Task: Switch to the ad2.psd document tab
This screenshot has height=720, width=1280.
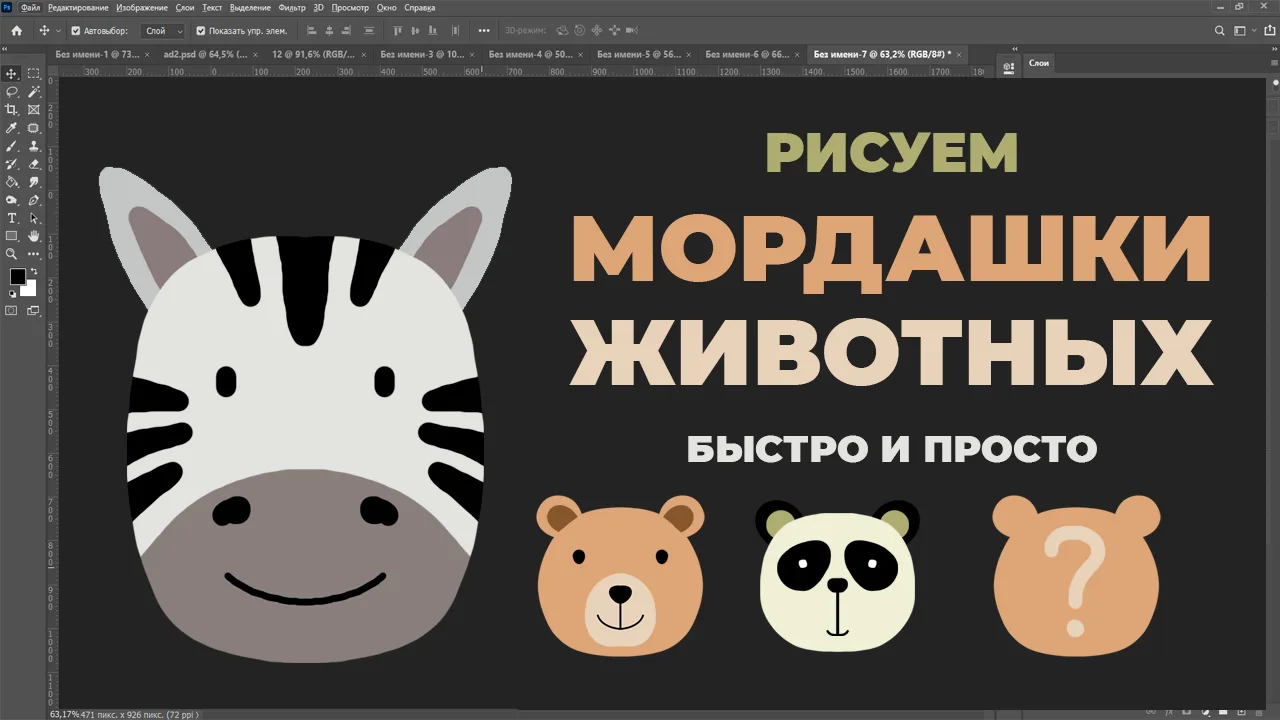Action: coord(204,54)
